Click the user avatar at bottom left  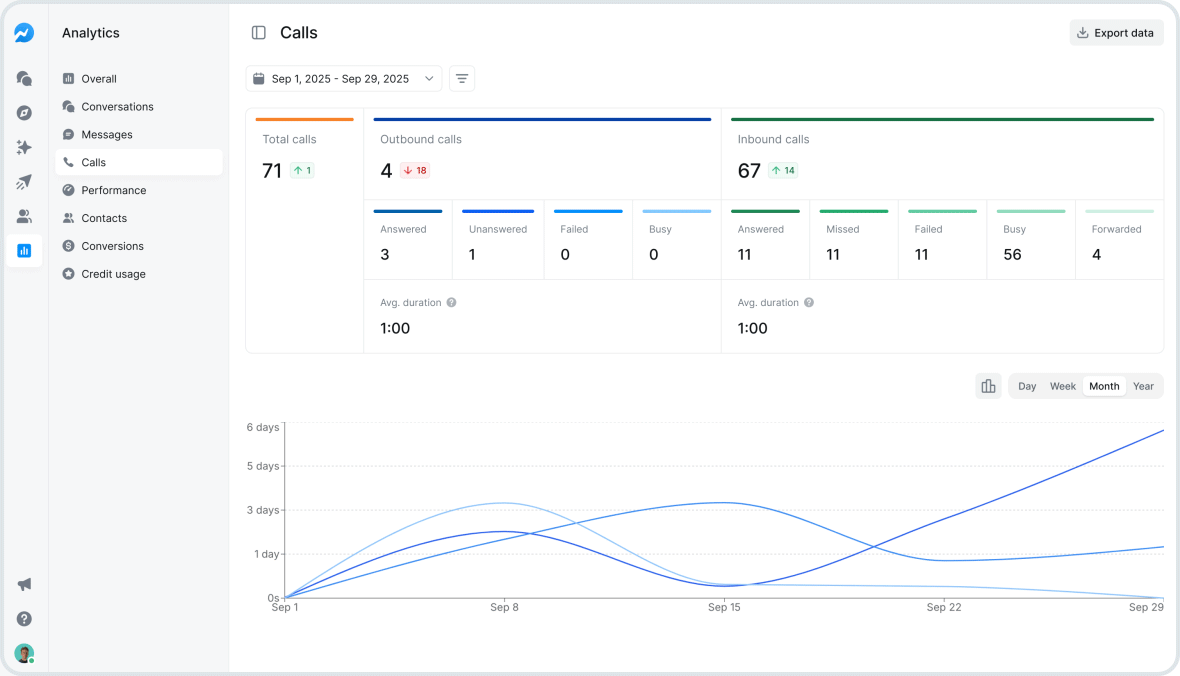click(24, 653)
